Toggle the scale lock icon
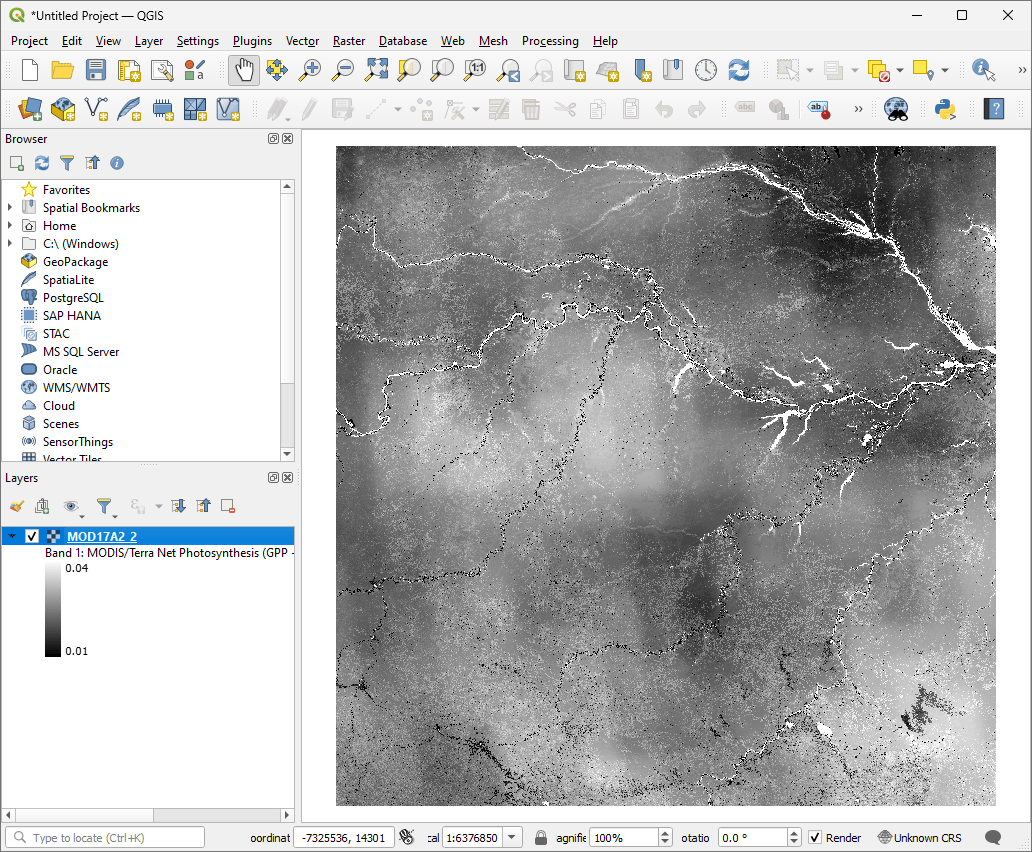1032x852 pixels. 540,838
